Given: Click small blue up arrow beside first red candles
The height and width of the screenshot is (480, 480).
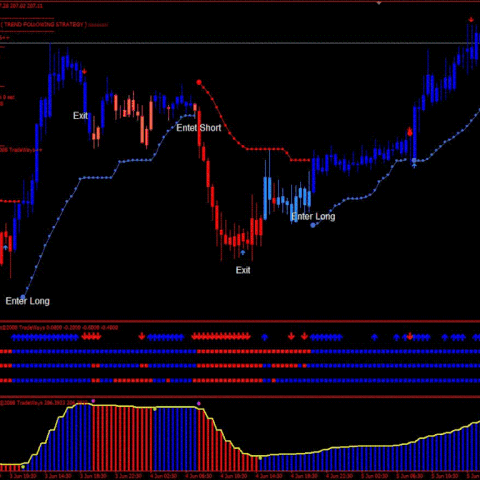Looking at the screenshot, I should point(5,248).
